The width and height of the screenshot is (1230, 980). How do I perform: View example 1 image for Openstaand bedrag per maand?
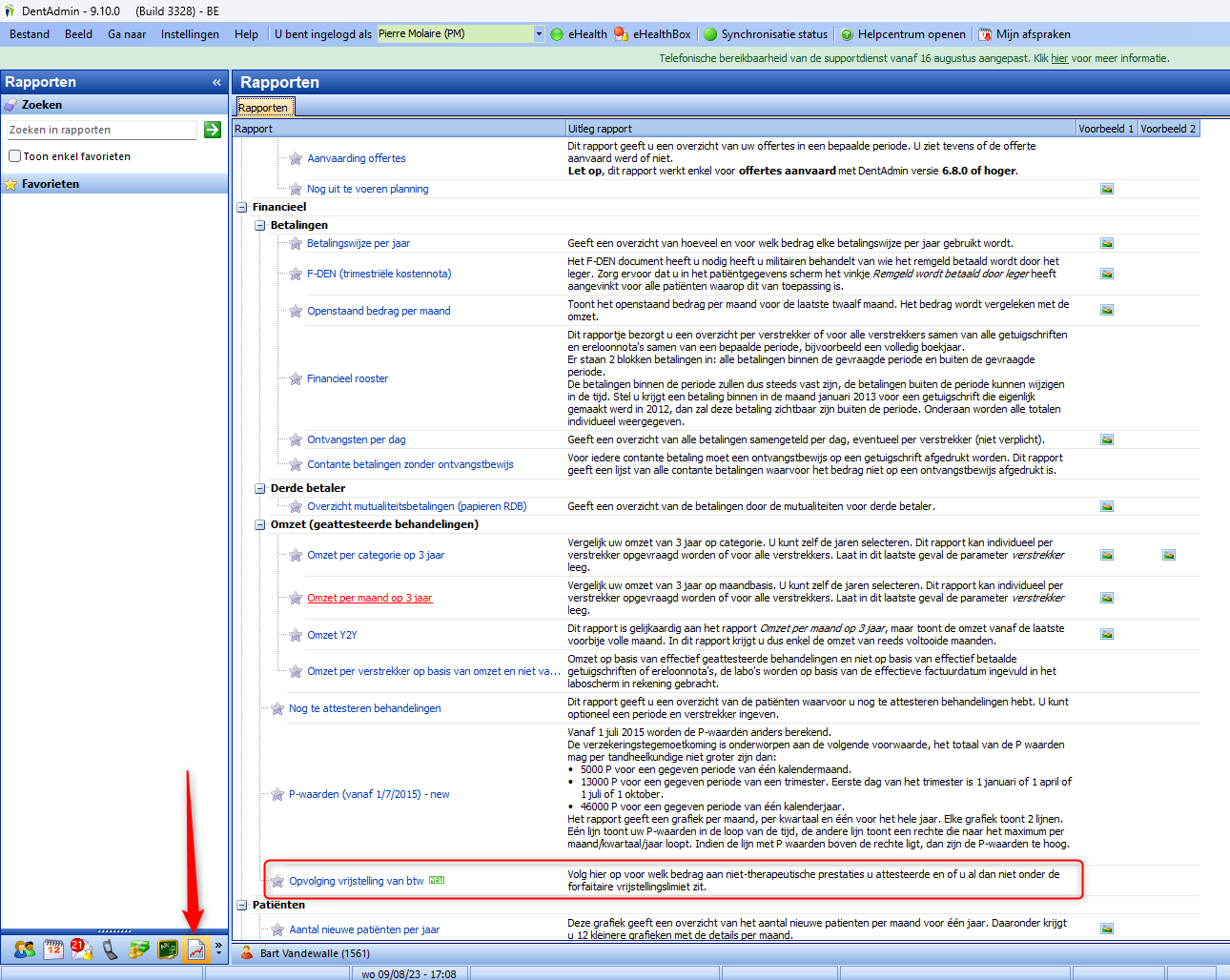pyautogui.click(x=1107, y=310)
